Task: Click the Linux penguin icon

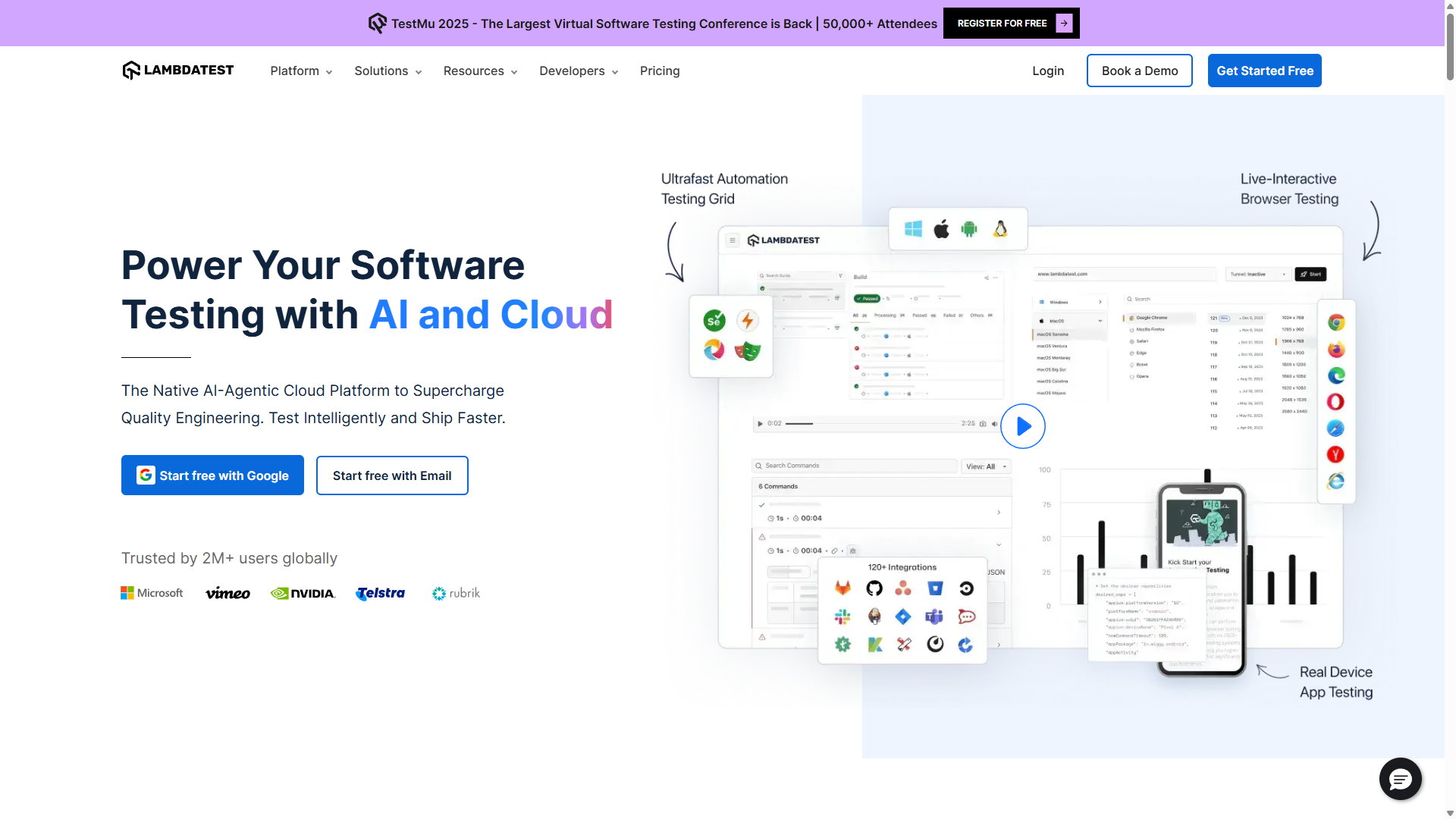Action: [x=1000, y=229]
